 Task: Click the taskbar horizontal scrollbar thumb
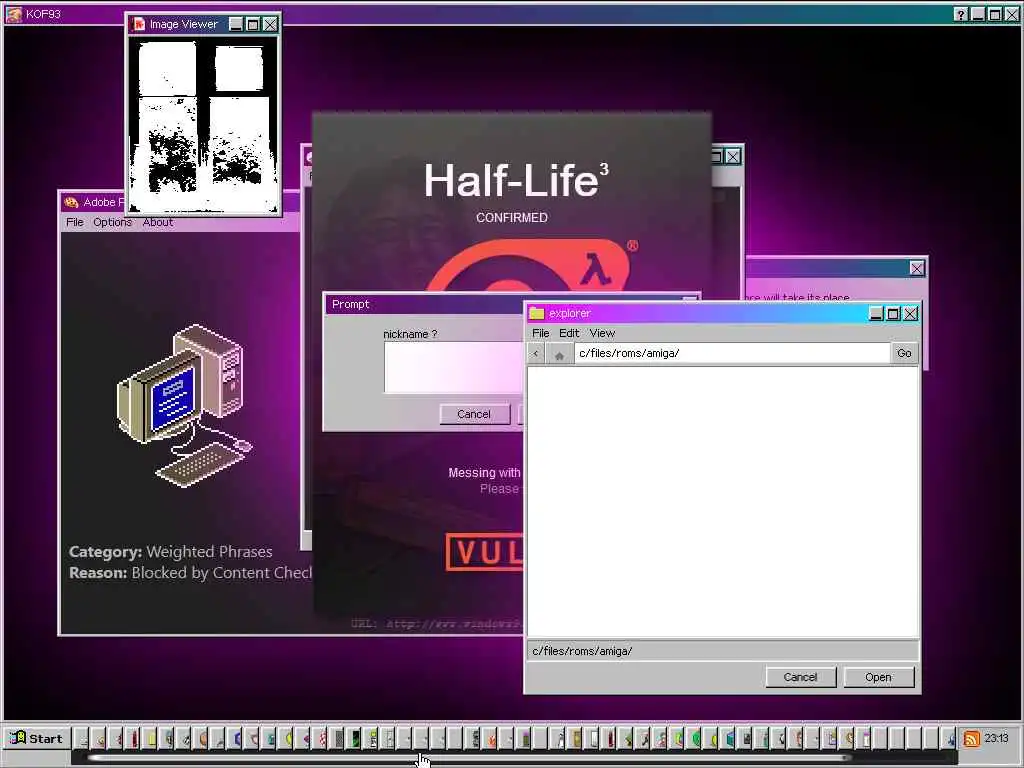pyautogui.click(x=468, y=758)
